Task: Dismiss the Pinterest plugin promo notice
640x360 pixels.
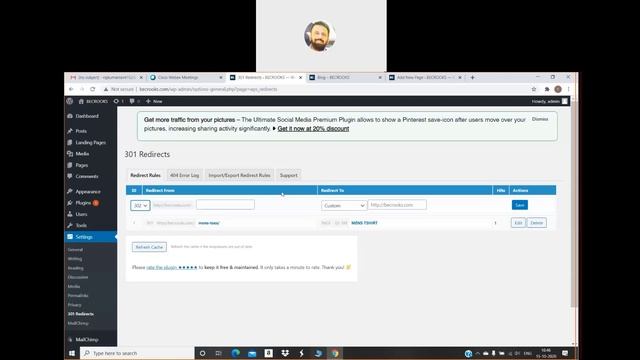Action: [540, 119]
